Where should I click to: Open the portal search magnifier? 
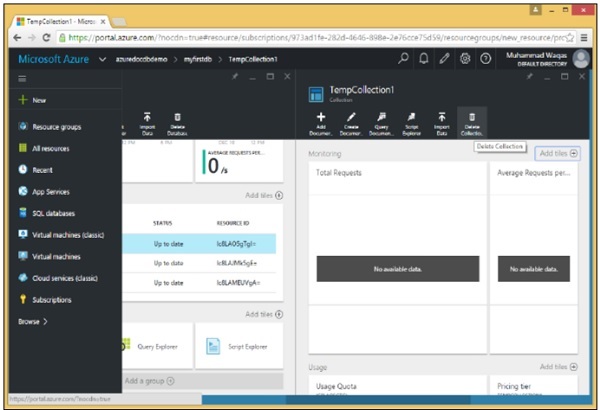point(403,59)
